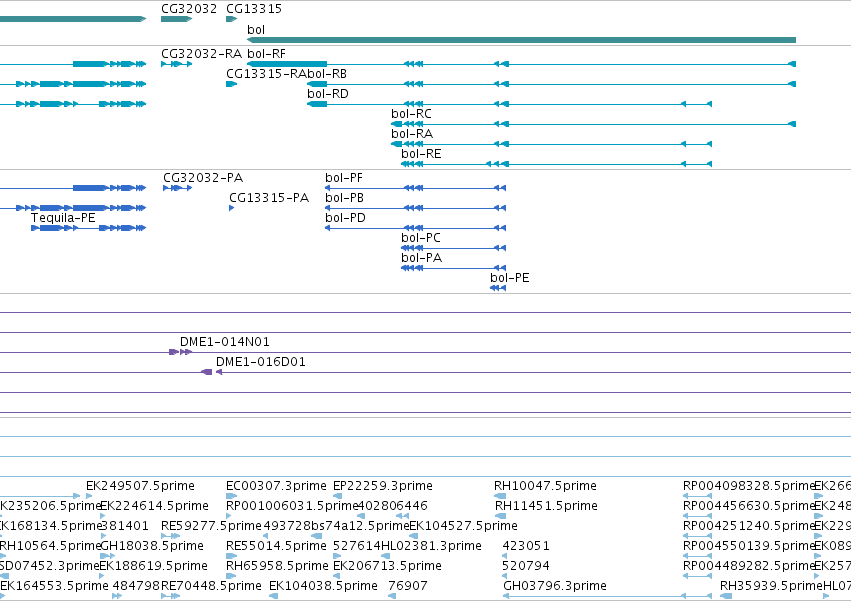Click the 423051 feature label
This screenshot has height=601, width=851.
(526, 546)
